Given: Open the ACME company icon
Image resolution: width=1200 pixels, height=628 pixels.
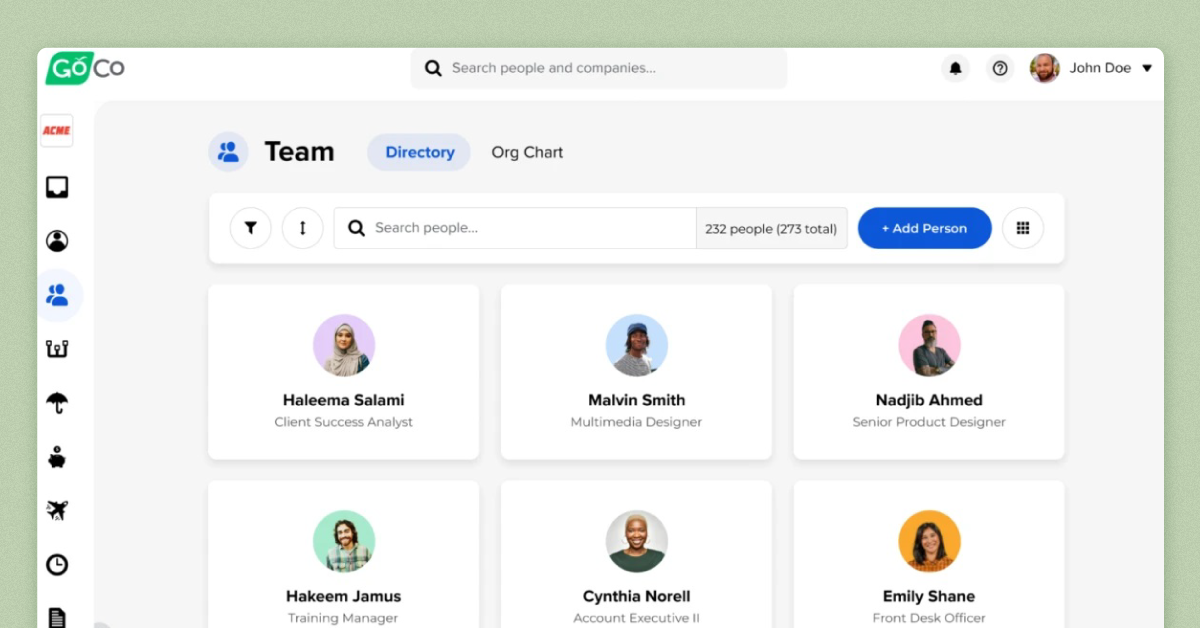Looking at the screenshot, I should click(x=57, y=131).
